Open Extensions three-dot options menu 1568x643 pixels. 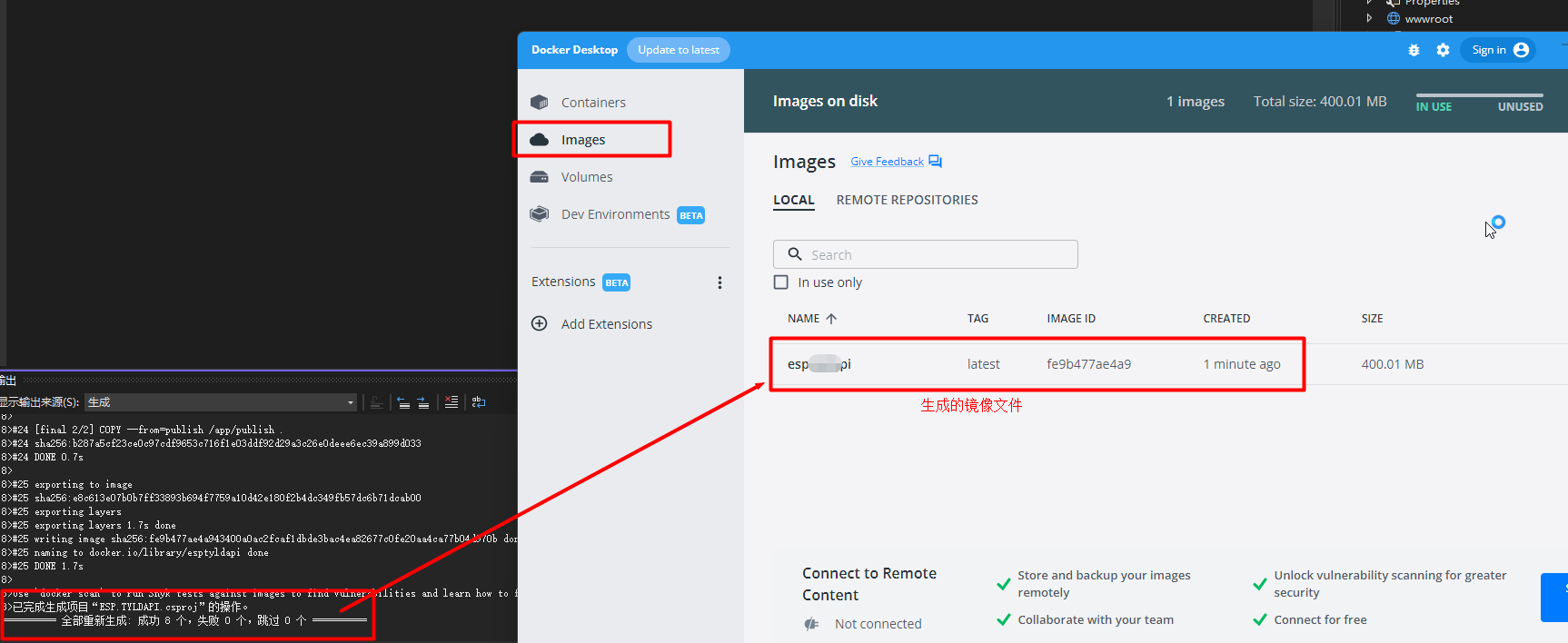(719, 282)
